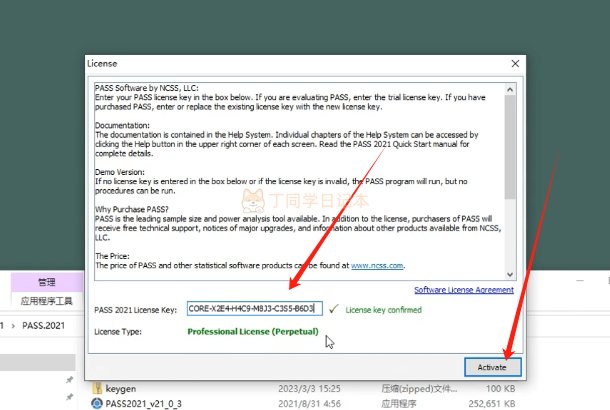The image size is (610, 410).
Task: Click the 2021/8/31 4:56 date cell
Action: (309, 404)
